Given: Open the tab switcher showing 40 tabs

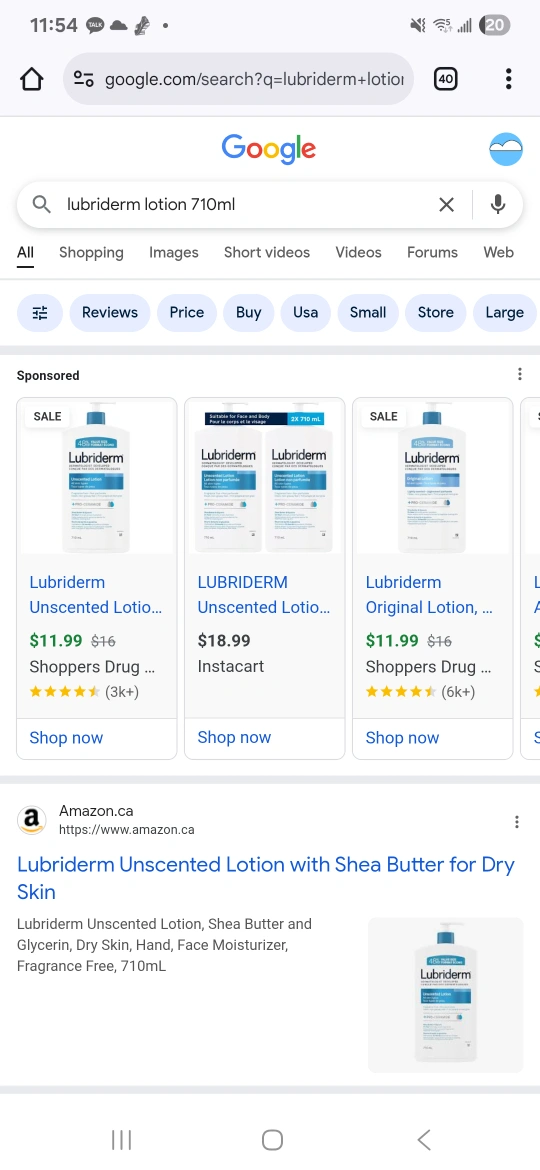Looking at the screenshot, I should tap(445, 78).
